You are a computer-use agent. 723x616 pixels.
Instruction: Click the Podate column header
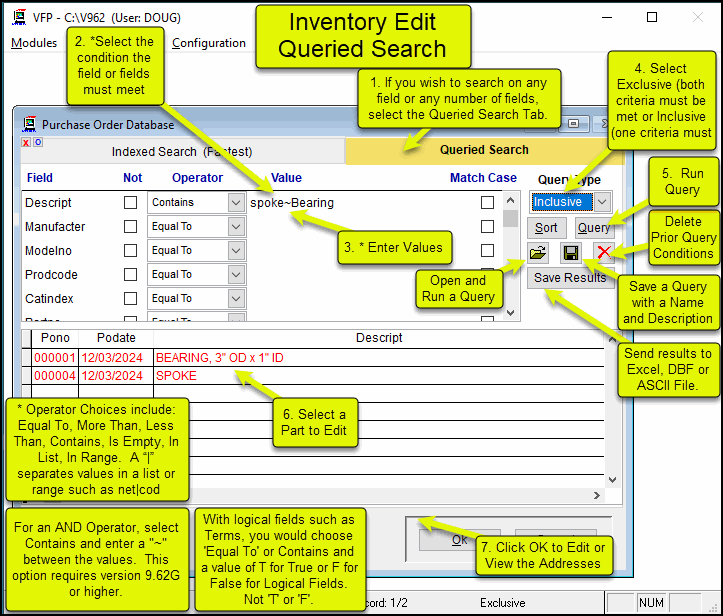coord(116,338)
